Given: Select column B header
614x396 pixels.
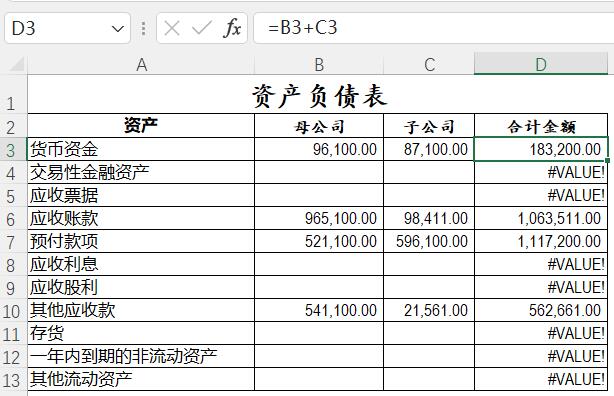Looking at the screenshot, I should 319,65.
